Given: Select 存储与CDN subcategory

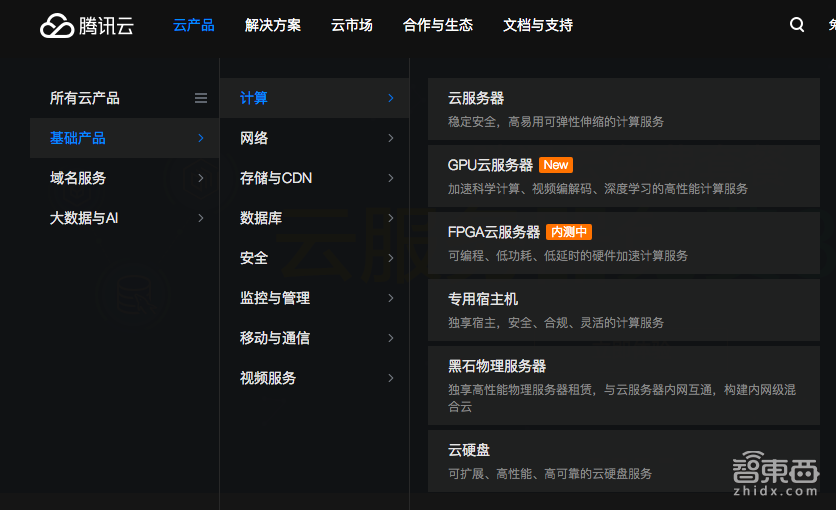Looking at the screenshot, I should [276, 178].
